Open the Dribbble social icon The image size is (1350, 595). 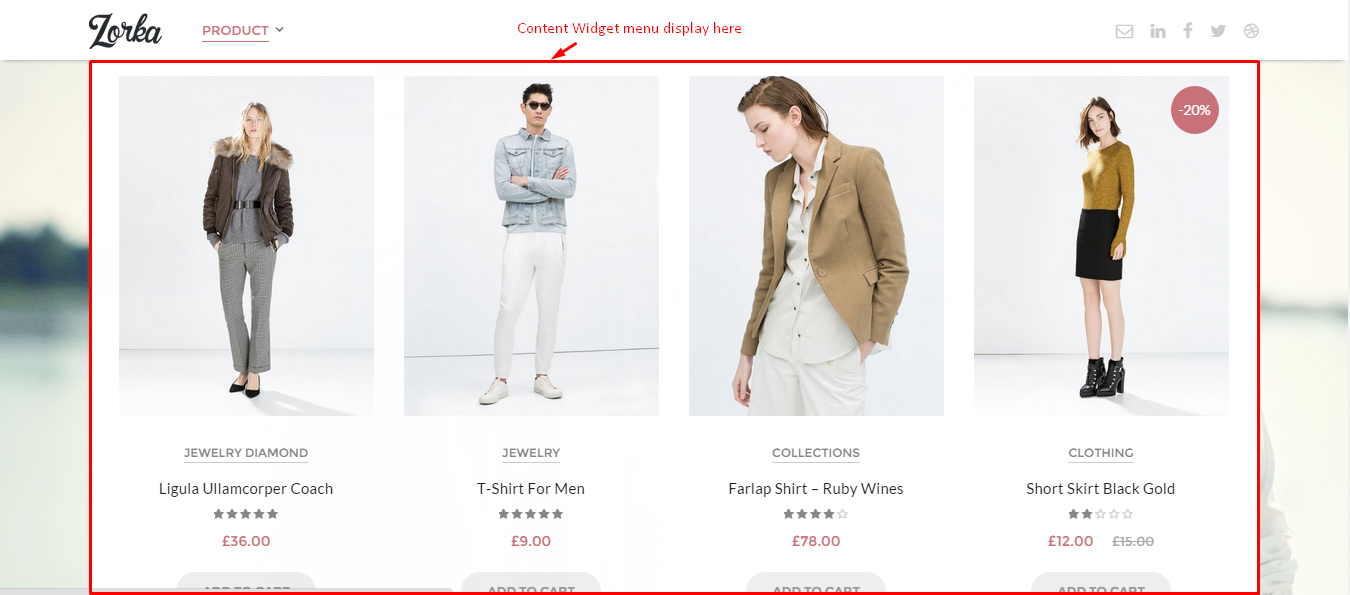1251,31
